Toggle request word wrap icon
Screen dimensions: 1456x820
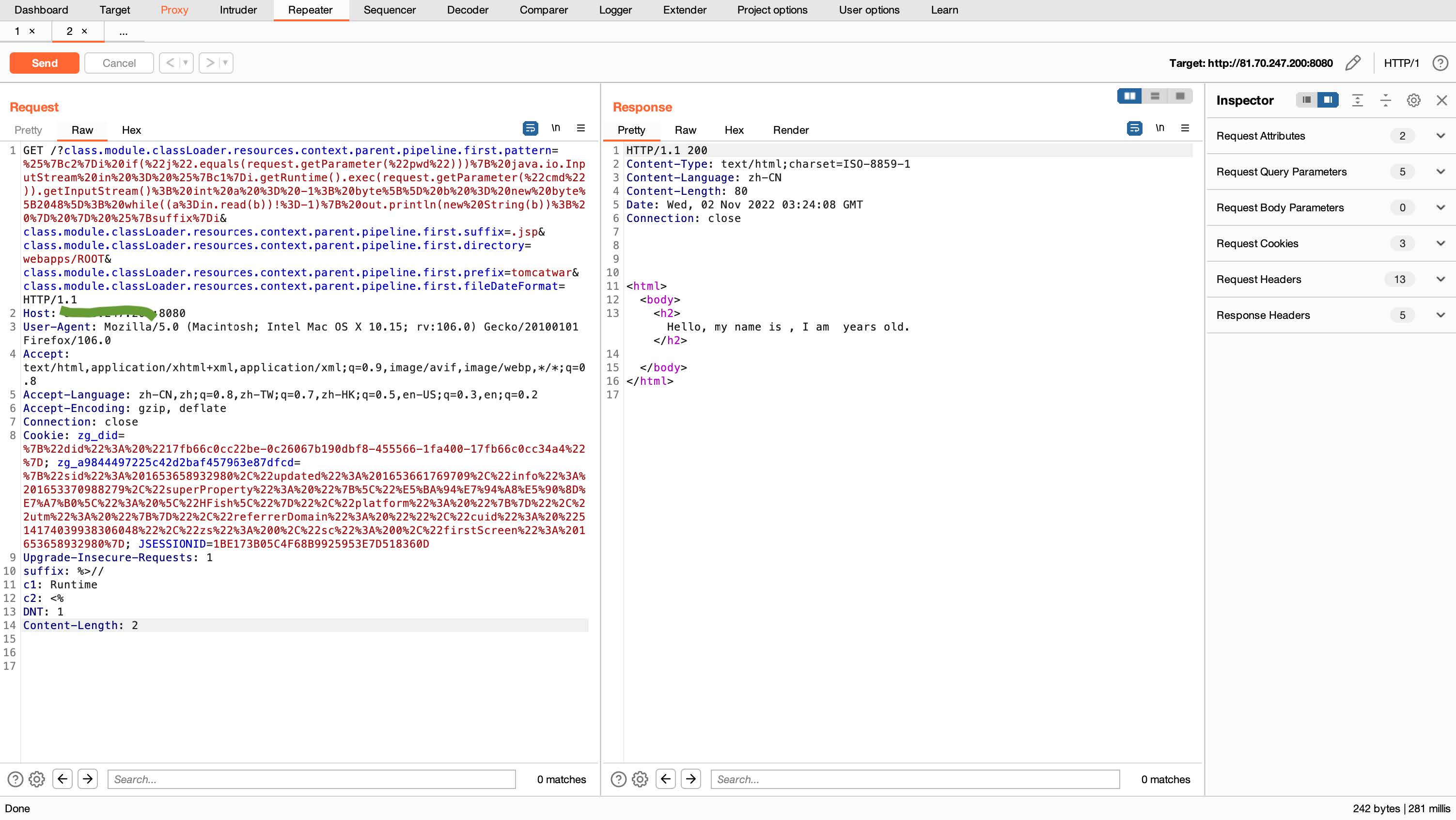pos(530,128)
